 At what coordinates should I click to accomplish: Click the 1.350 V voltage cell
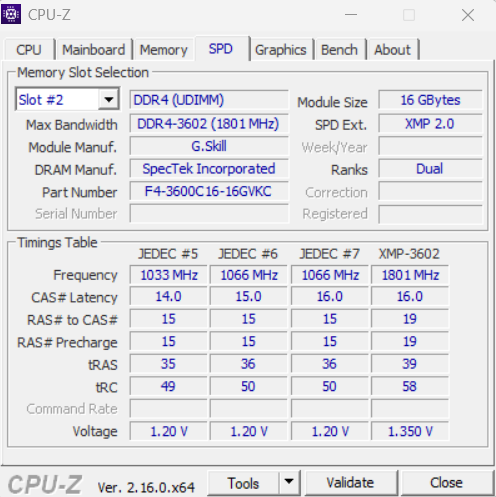pos(410,431)
